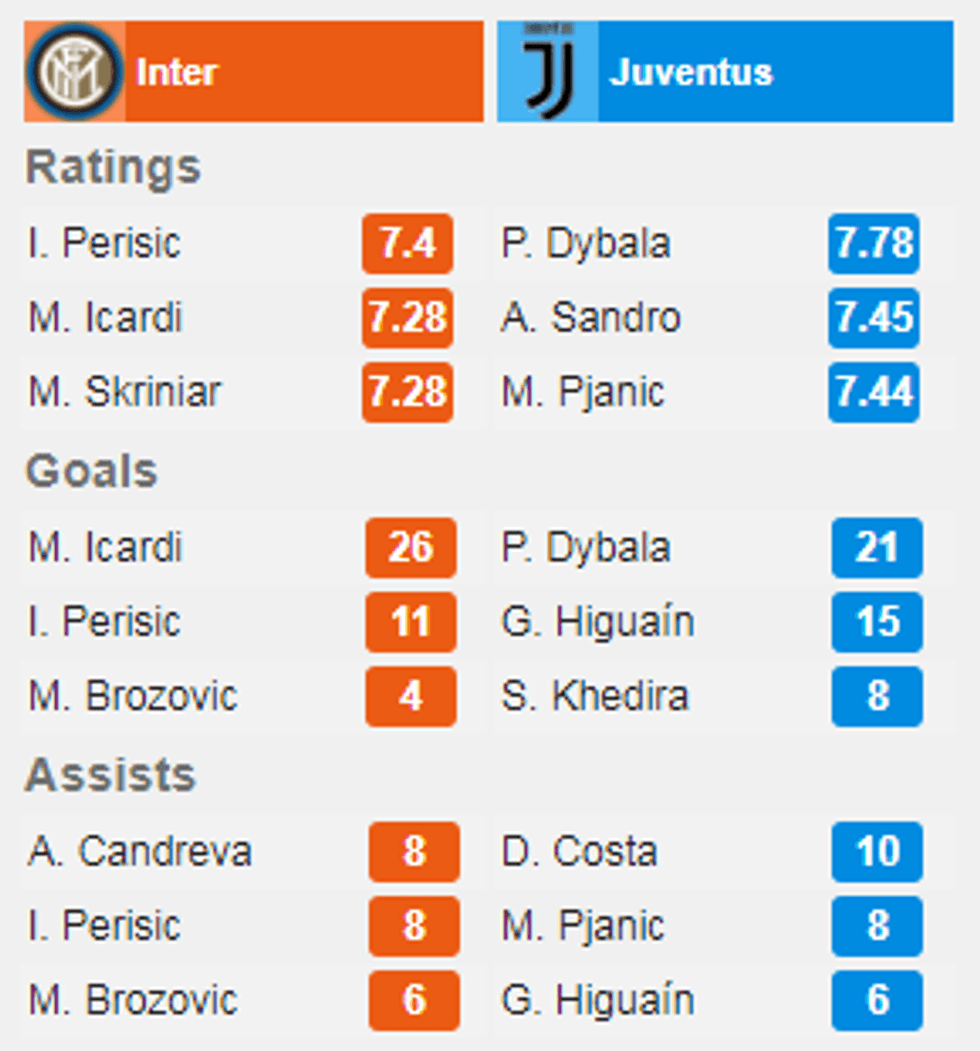The height and width of the screenshot is (1051, 980).
Task: Click on A. Sandro's name
Action: 591,318
